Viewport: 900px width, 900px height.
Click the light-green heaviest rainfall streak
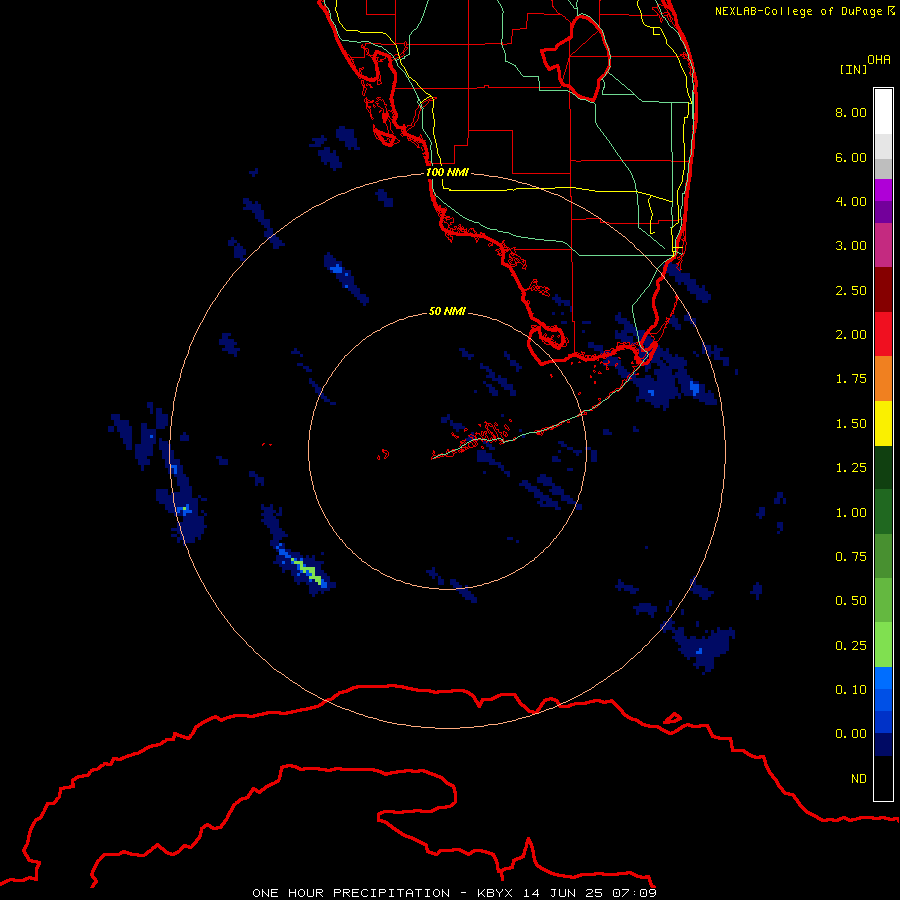[305, 569]
